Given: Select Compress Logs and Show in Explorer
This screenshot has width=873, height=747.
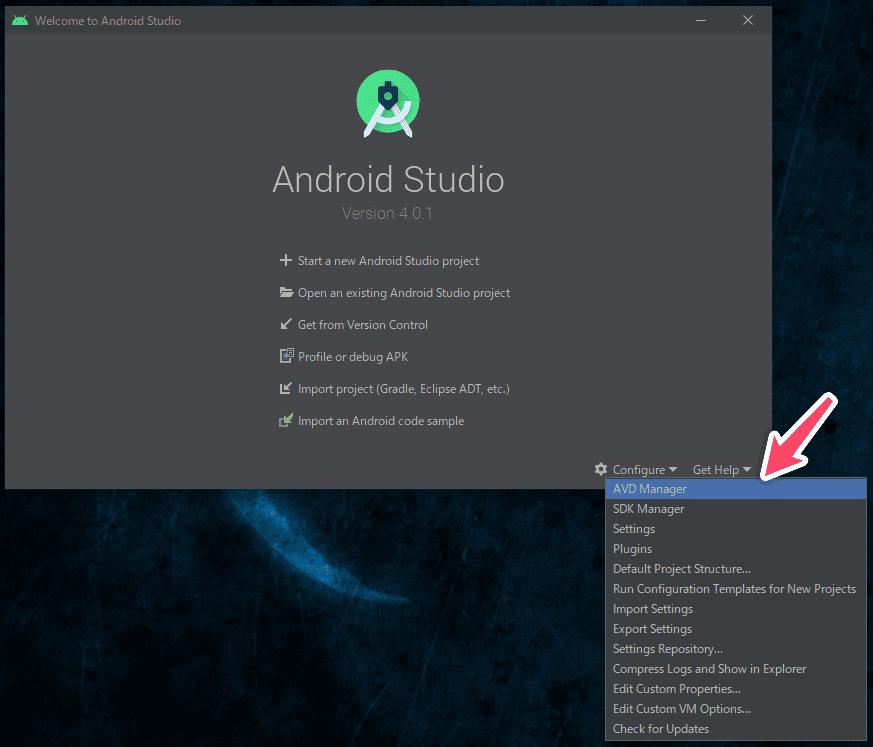Looking at the screenshot, I should pyautogui.click(x=735, y=669).
